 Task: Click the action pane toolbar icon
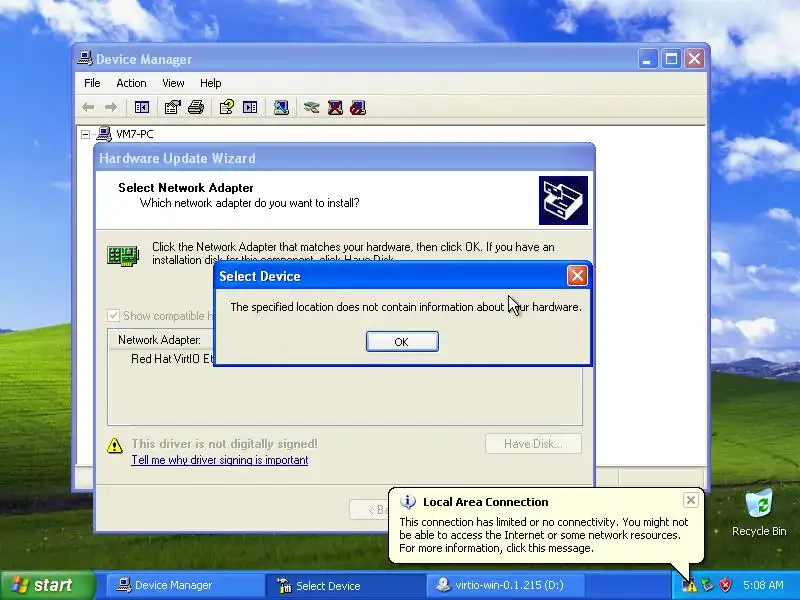click(250, 107)
